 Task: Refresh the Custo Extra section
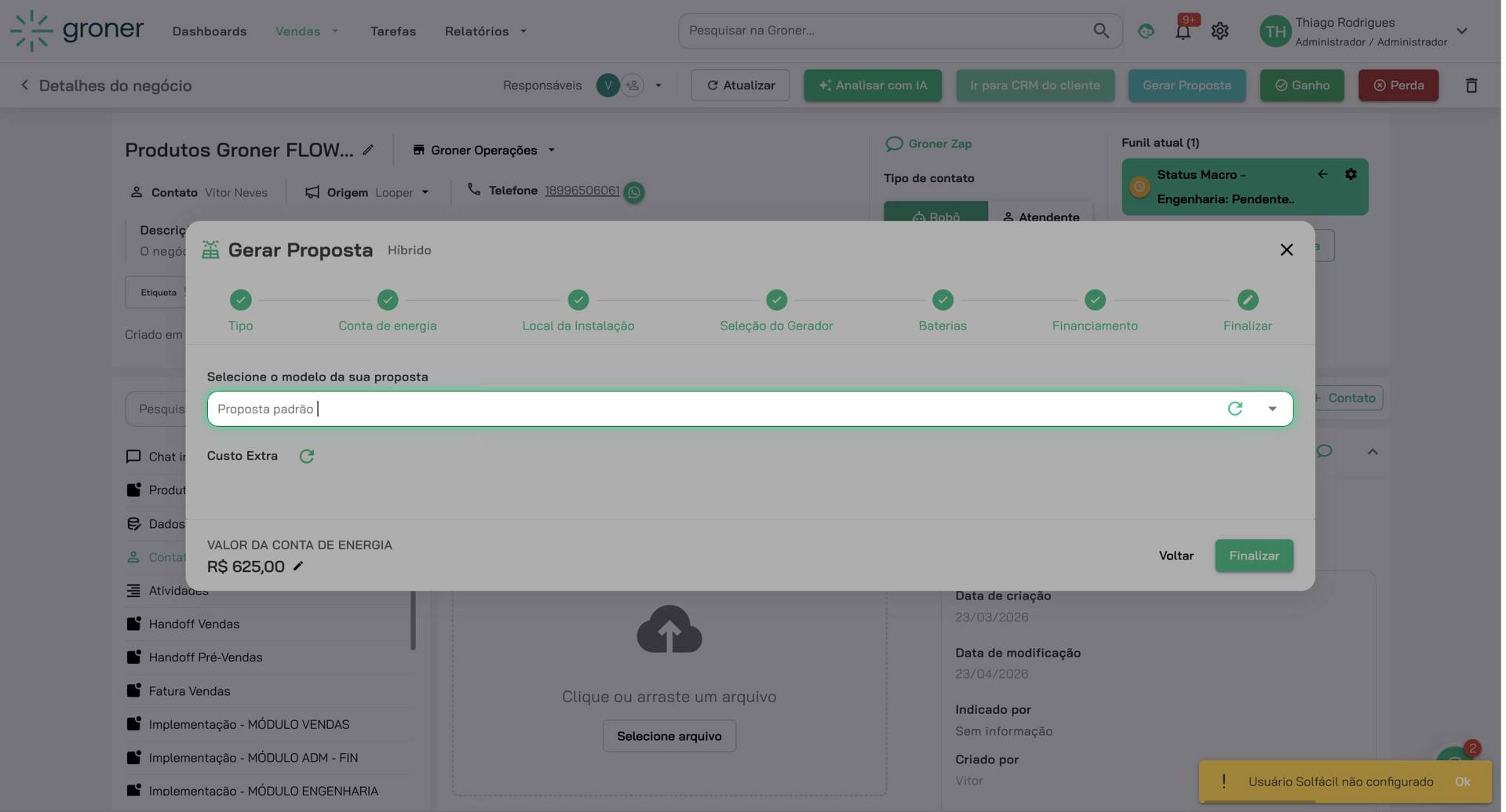point(307,457)
